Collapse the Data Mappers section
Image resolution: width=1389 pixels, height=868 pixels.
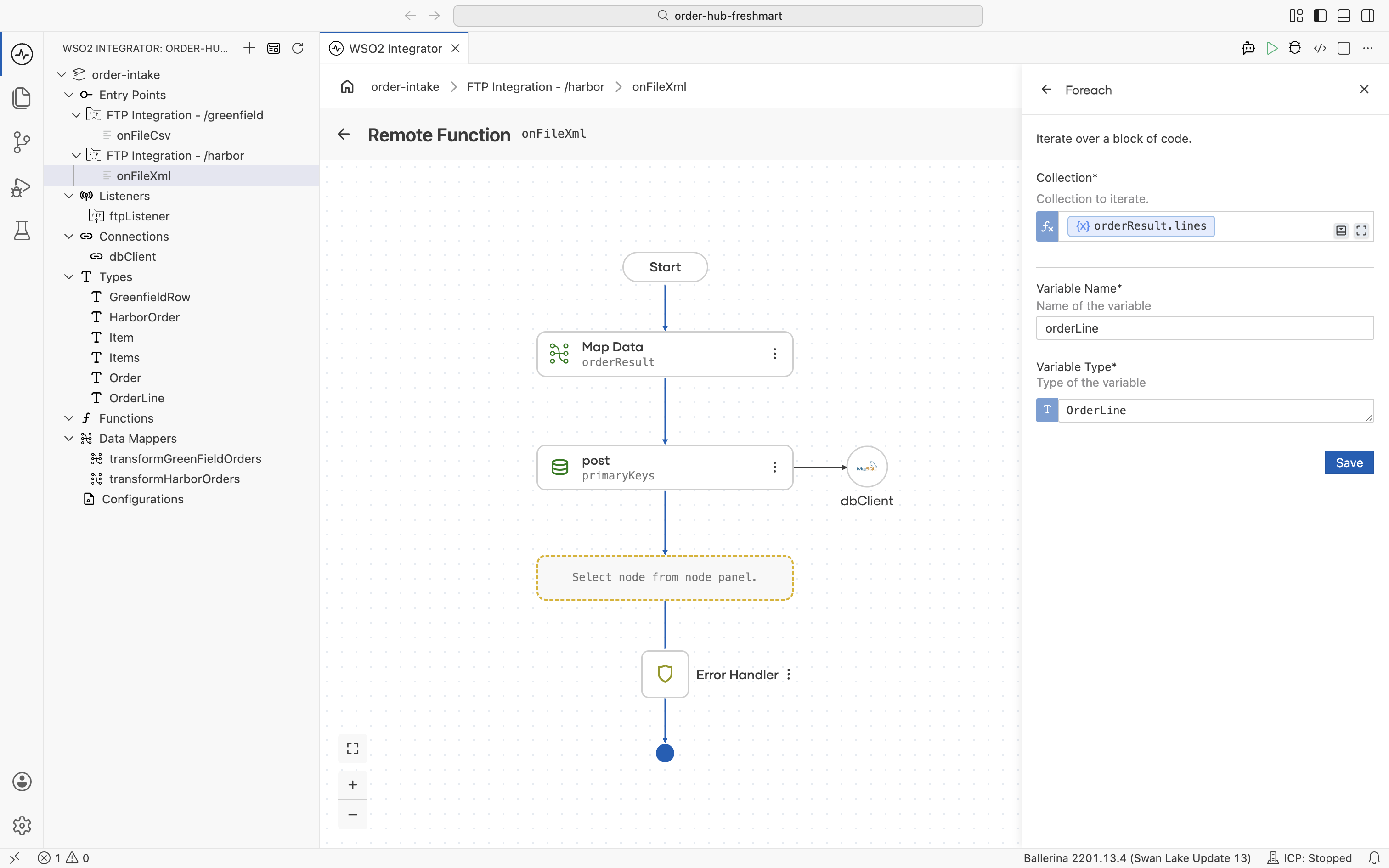[x=69, y=439]
